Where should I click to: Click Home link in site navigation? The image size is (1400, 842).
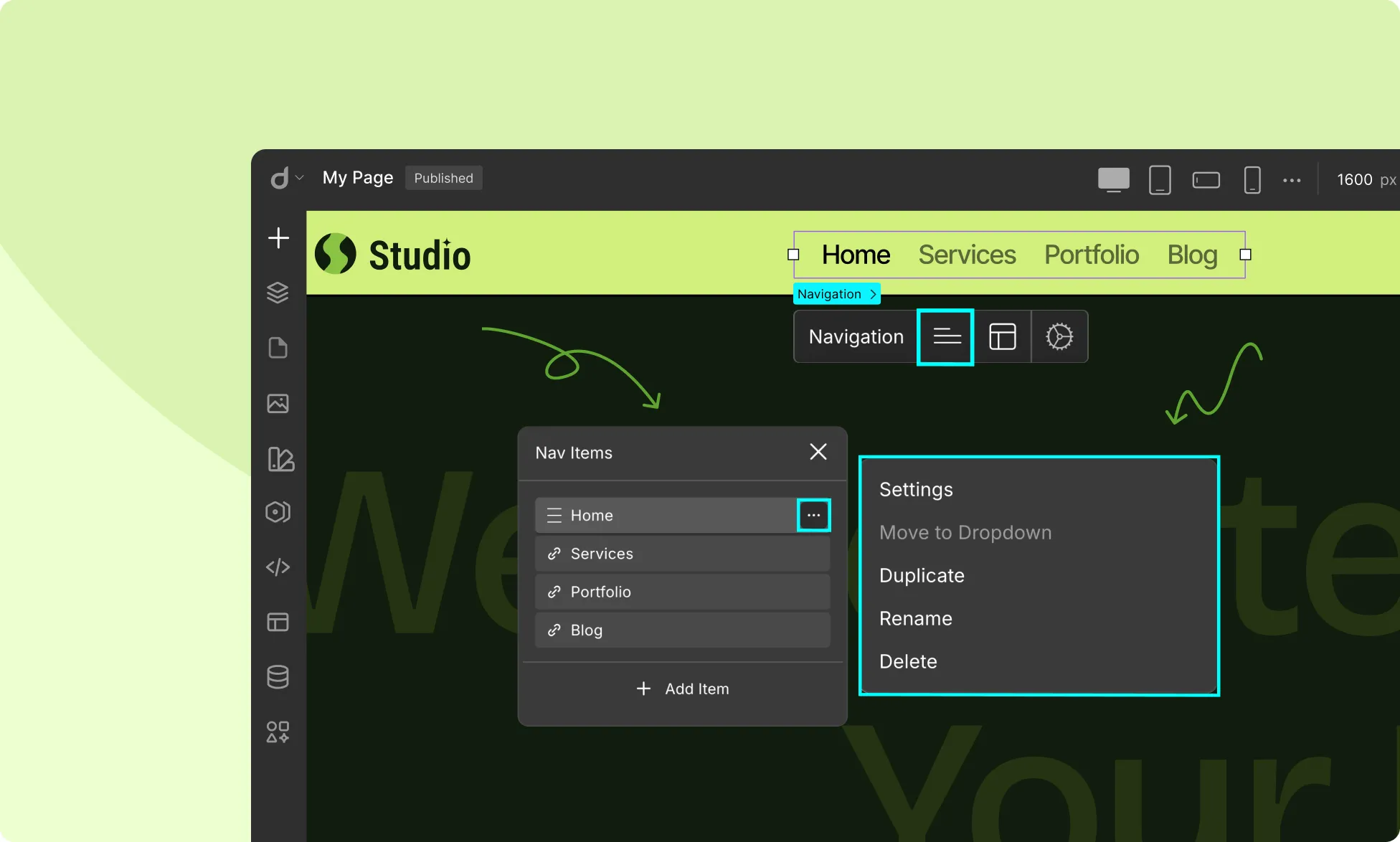point(856,255)
